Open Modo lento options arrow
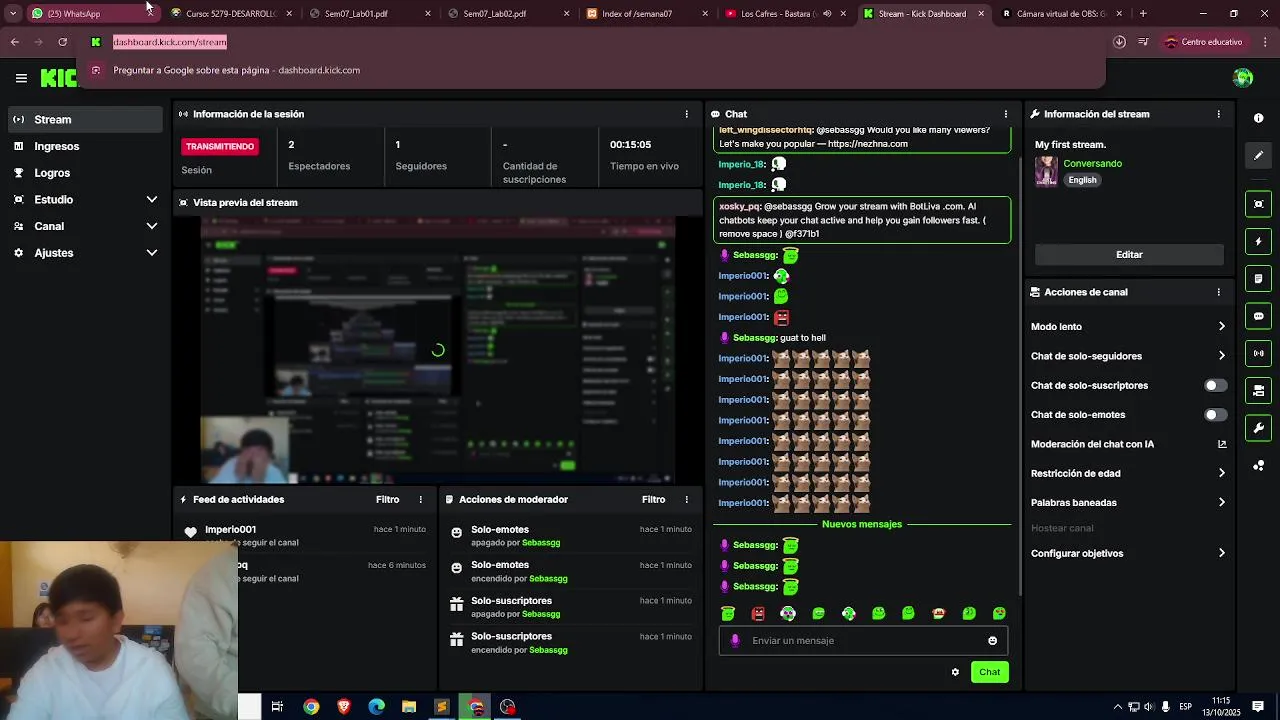1280x720 pixels. (x=1221, y=326)
